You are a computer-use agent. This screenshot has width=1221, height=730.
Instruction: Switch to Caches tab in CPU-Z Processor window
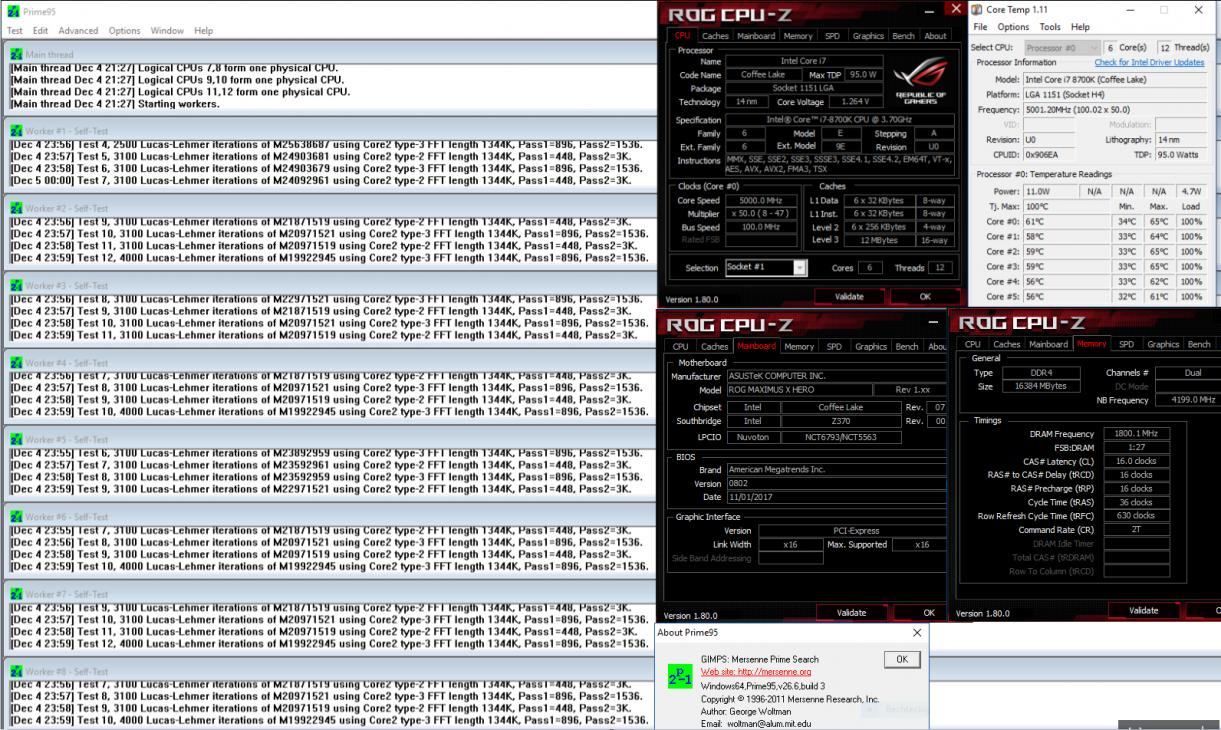[715, 36]
